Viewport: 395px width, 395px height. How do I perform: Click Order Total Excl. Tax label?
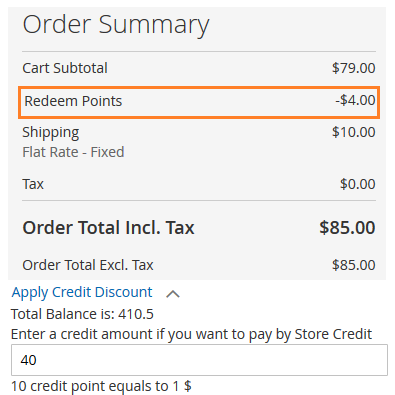88,265
